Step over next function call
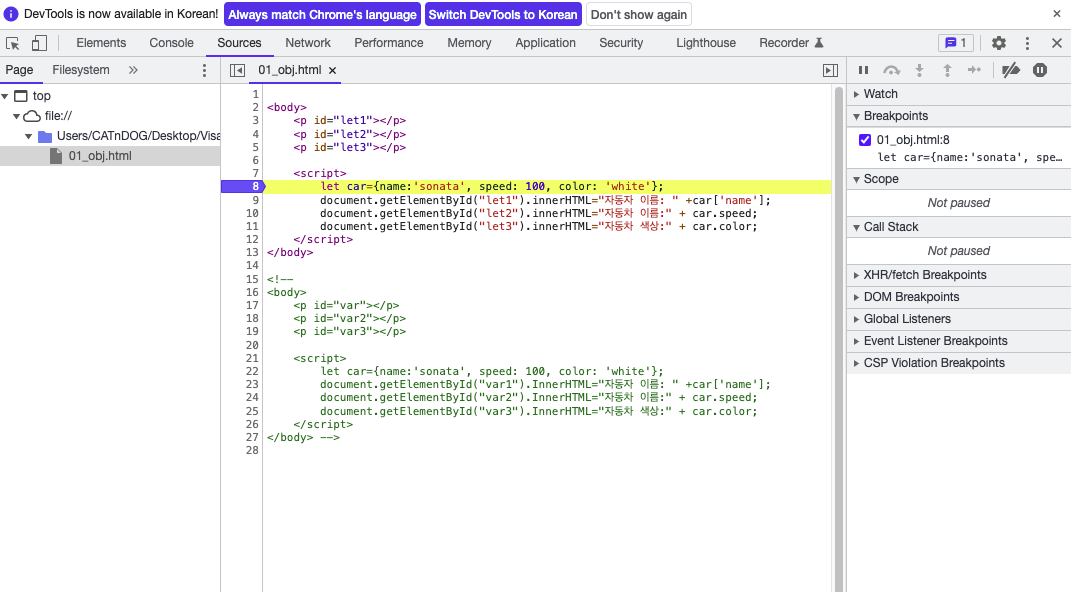The image size is (1071, 592). click(891, 70)
